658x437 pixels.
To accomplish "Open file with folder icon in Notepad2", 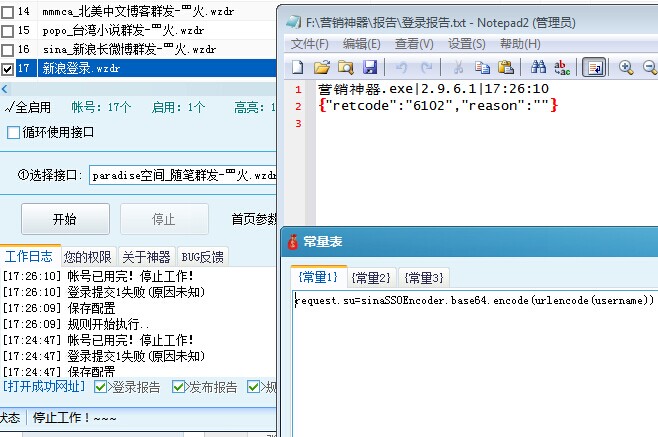I will [322, 67].
